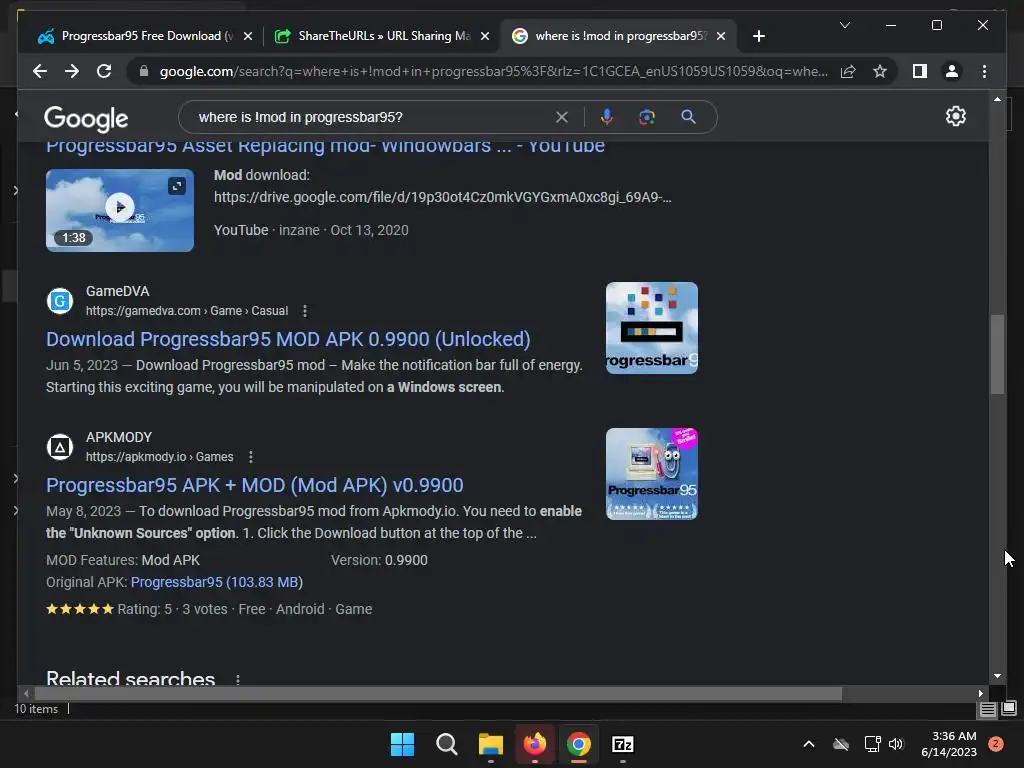Open the notification count badge
This screenshot has width=1024, height=768.
point(996,744)
